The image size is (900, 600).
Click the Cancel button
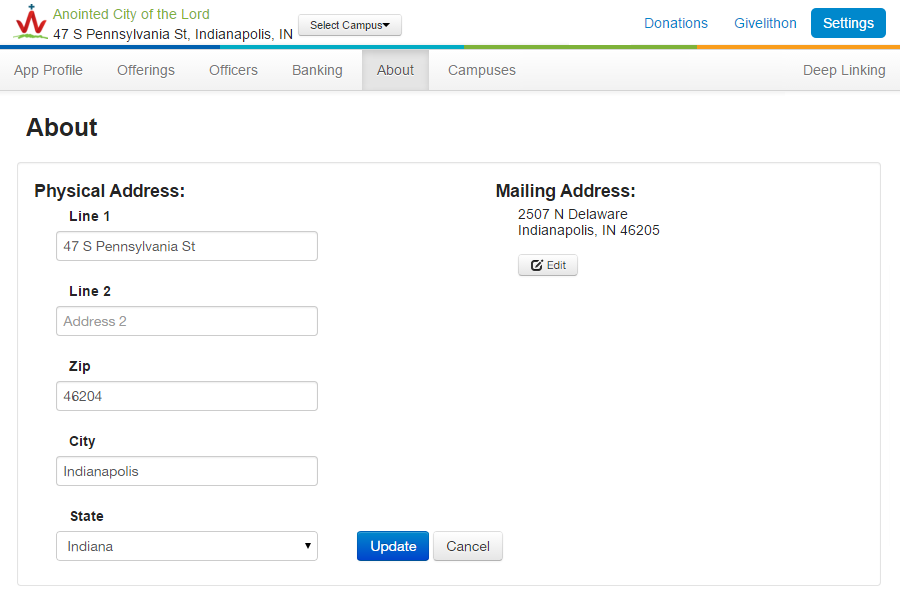tap(468, 546)
